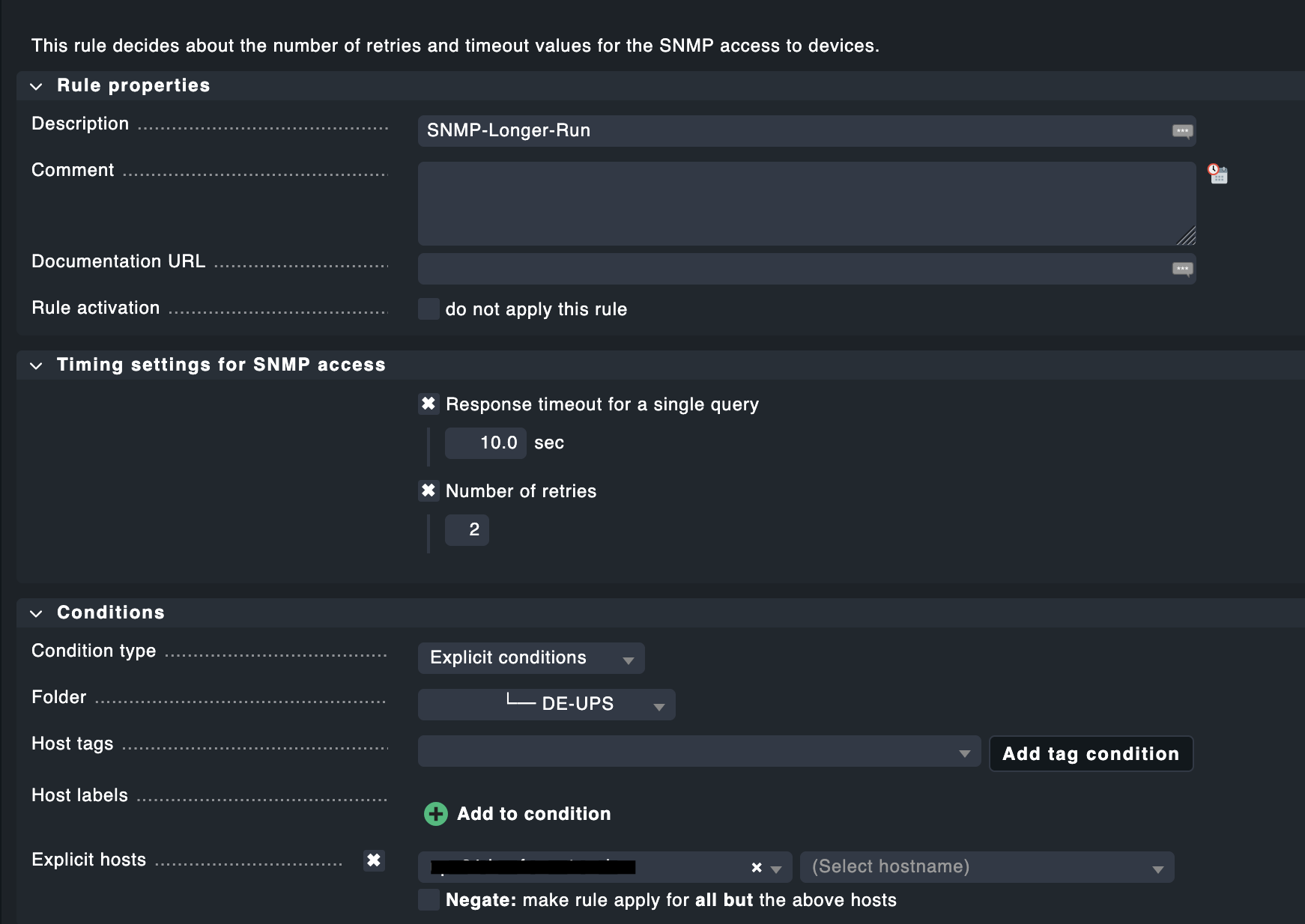Collapse the Timing settings for SNMP access section
Viewport: 1305px width, 924px height.
tap(36, 365)
